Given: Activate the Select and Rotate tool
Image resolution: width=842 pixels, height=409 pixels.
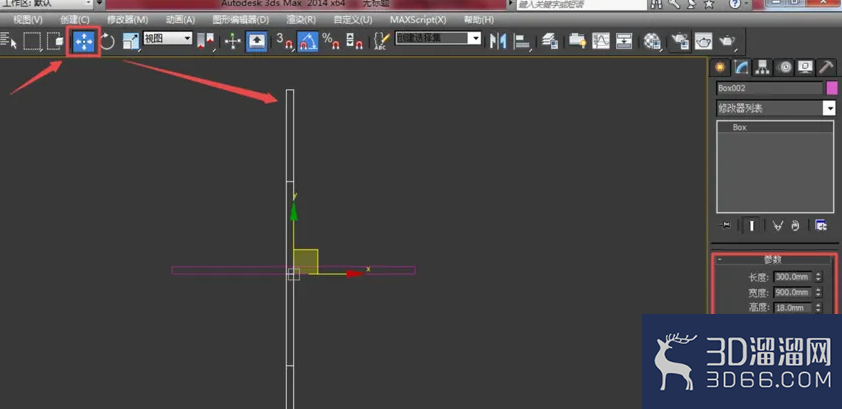Looking at the screenshot, I should click(x=107, y=41).
